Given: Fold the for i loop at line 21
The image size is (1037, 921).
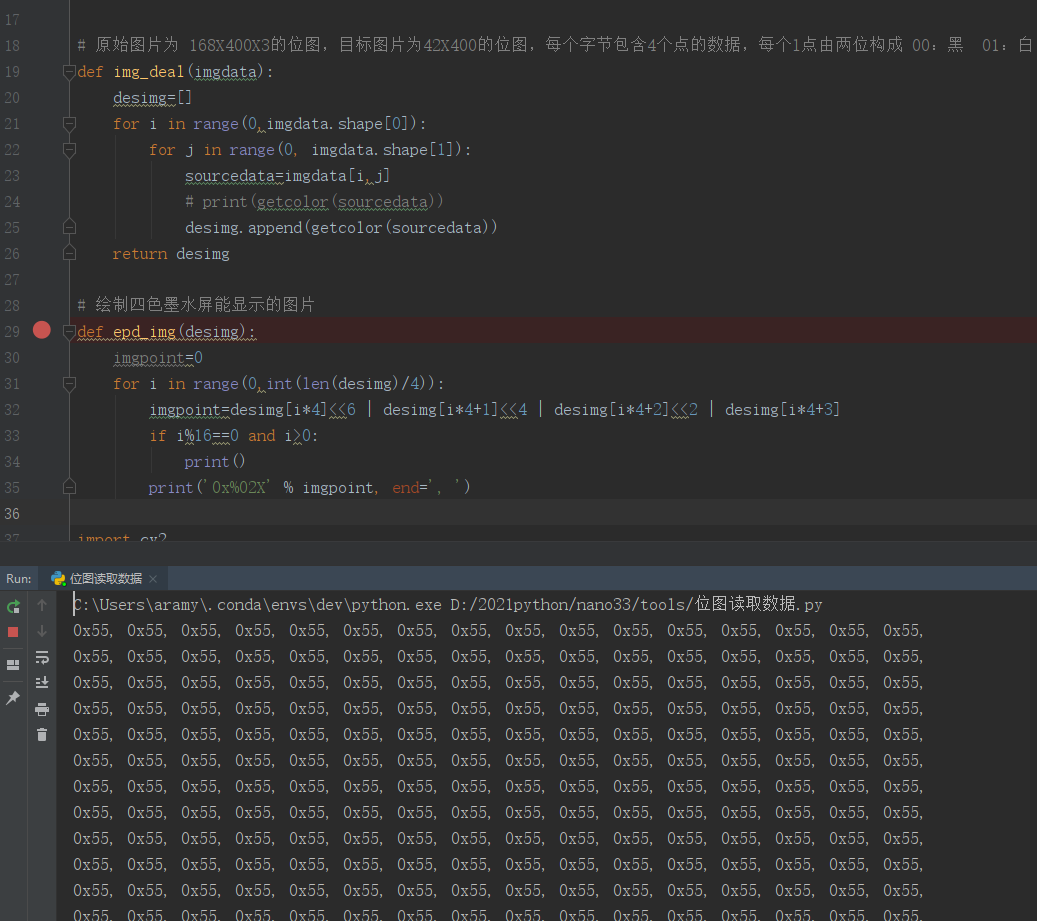Looking at the screenshot, I should tap(69, 124).
